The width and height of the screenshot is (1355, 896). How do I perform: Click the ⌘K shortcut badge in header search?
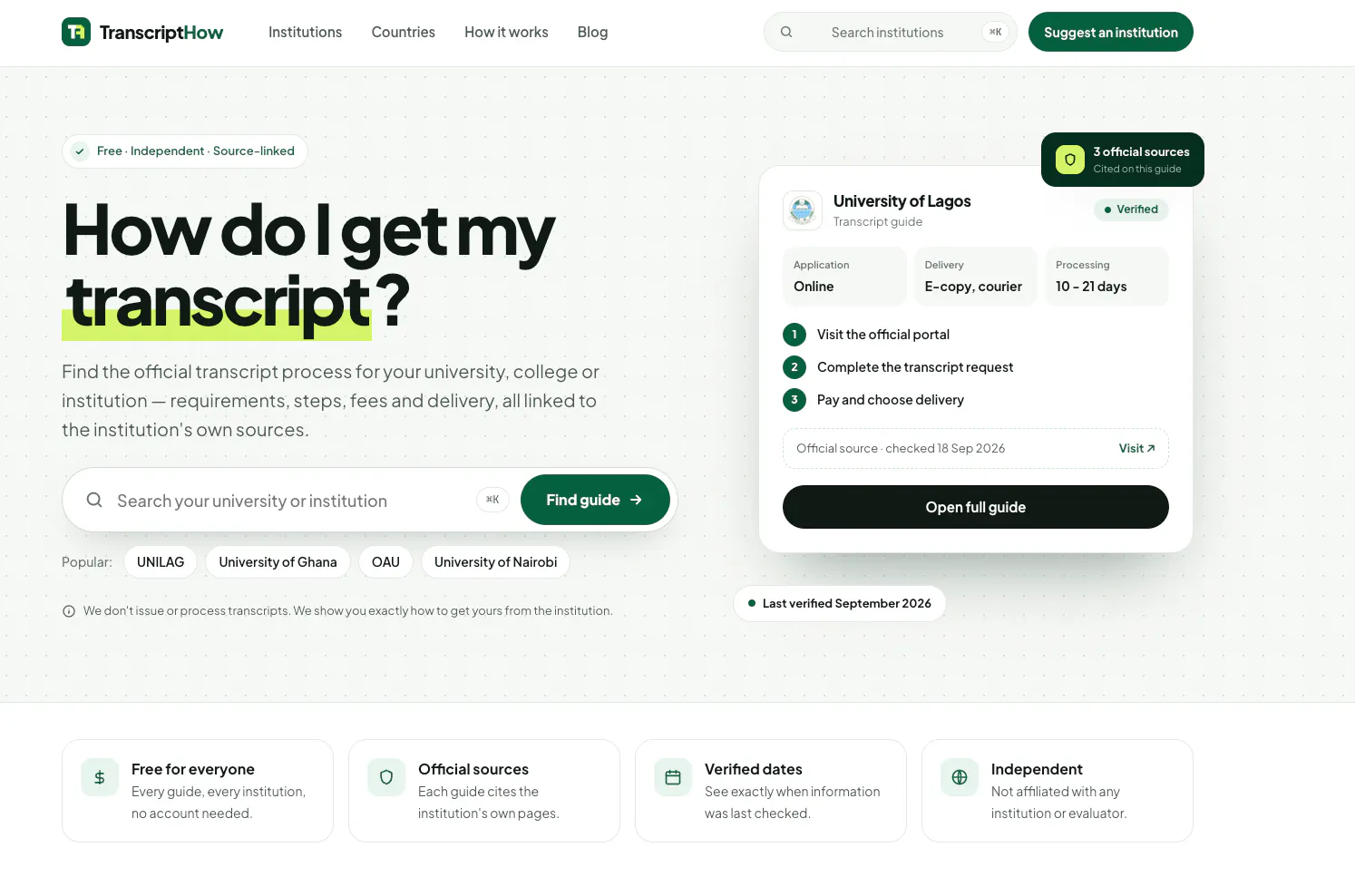click(995, 32)
